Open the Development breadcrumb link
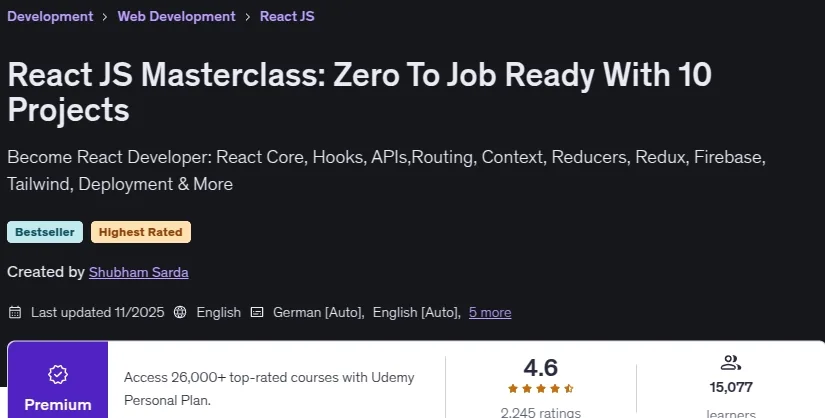Image resolution: width=825 pixels, height=418 pixels. click(x=50, y=16)
